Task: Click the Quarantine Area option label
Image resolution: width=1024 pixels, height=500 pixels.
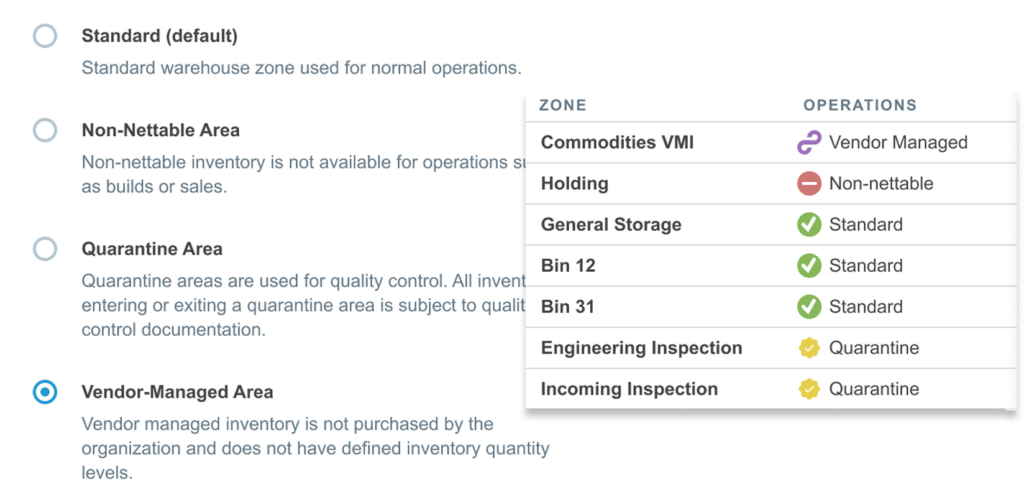Action: pyautogui.click(x=152, y=249)
